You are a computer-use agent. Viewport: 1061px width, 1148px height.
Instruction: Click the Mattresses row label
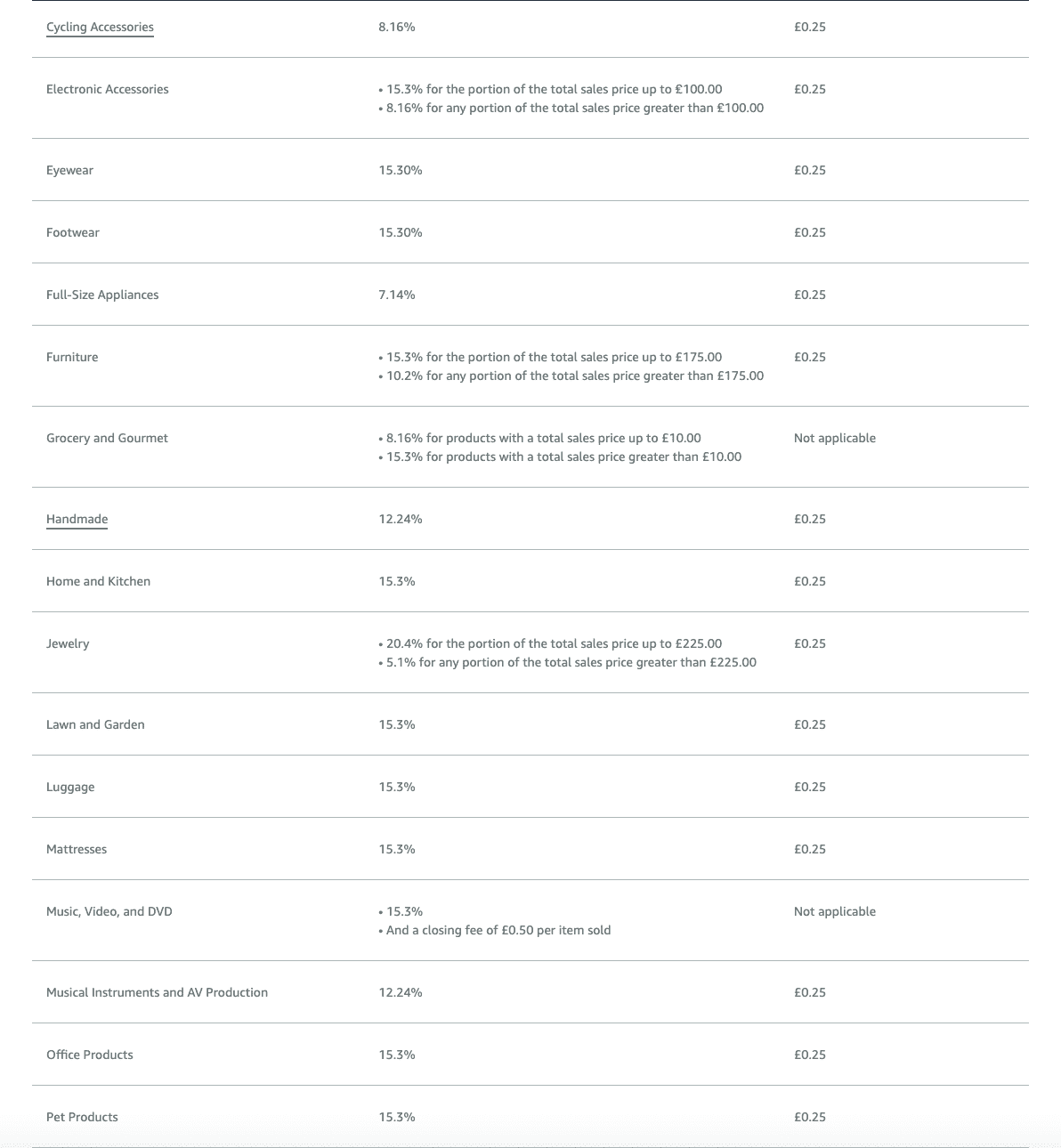pos(77,850)
